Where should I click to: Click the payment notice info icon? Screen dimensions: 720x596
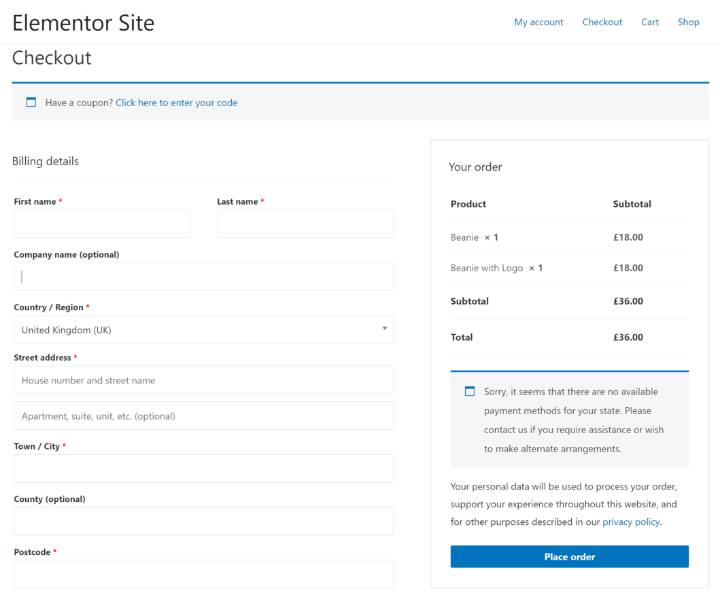(x=470, y=391)
